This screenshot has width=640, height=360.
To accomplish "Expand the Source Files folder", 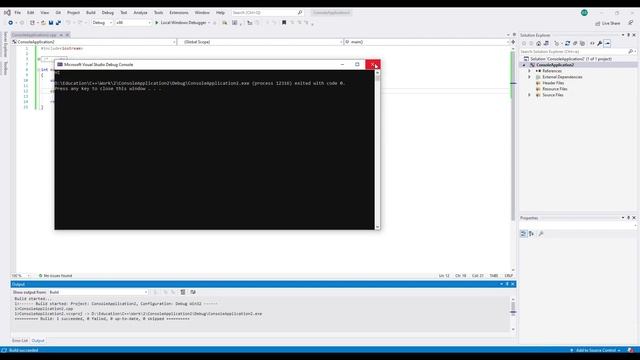I will coord(529,95).
